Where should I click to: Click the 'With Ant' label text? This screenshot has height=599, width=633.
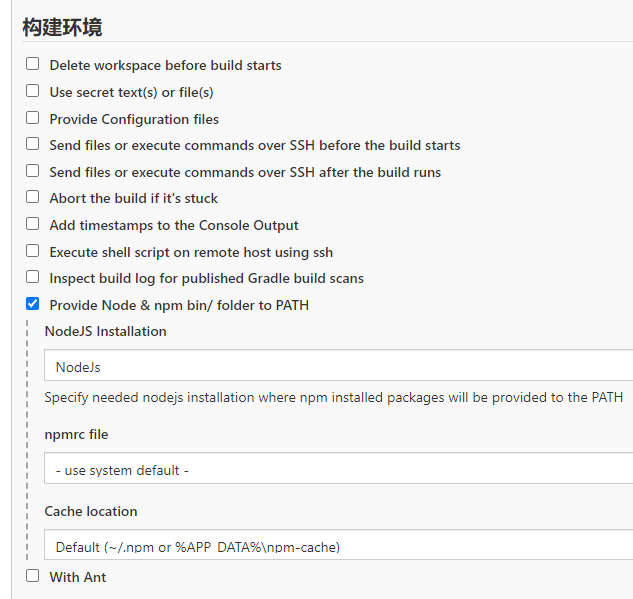[78, 577]
